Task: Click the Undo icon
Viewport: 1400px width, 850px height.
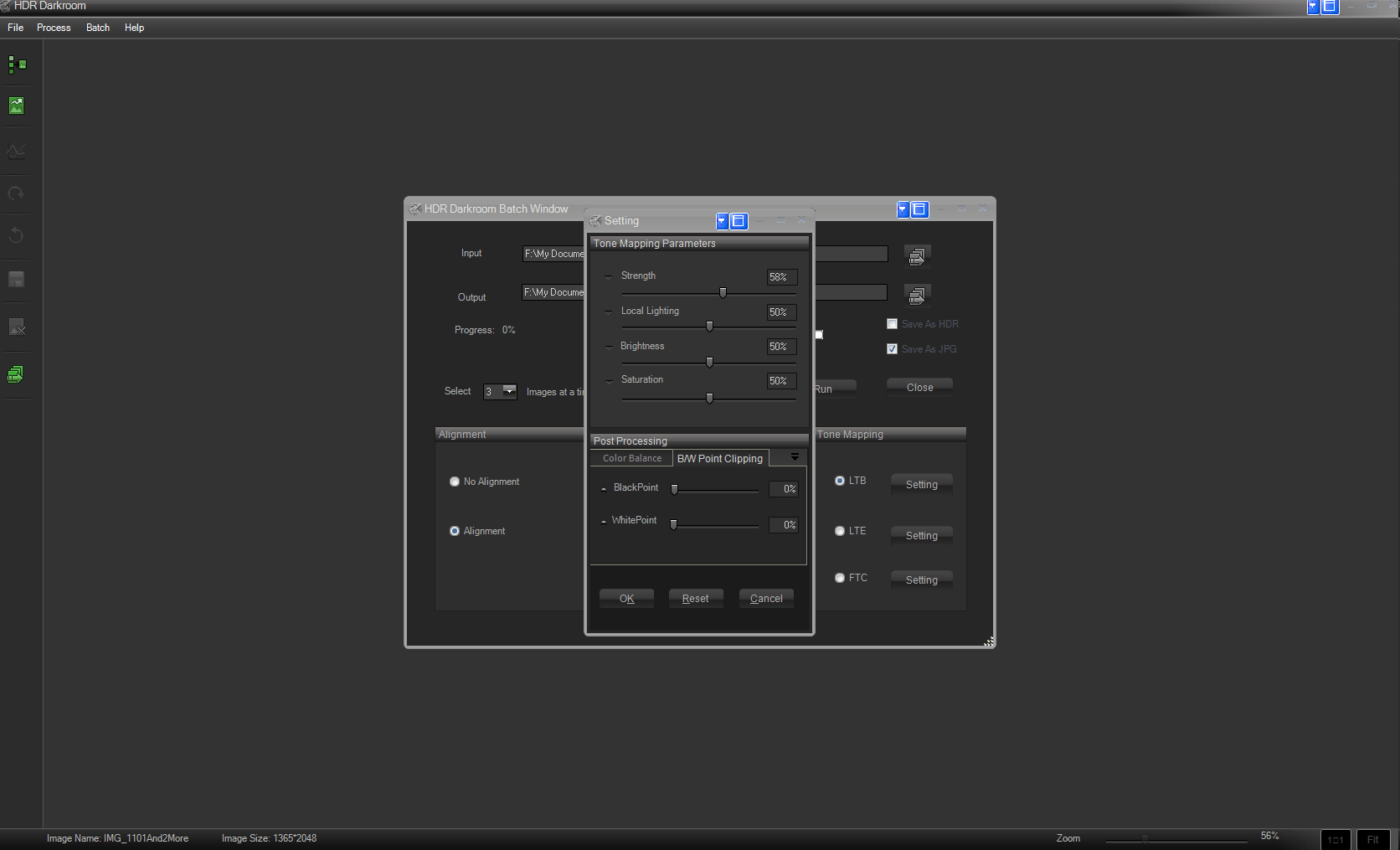Action: click(x=17, y=235)
